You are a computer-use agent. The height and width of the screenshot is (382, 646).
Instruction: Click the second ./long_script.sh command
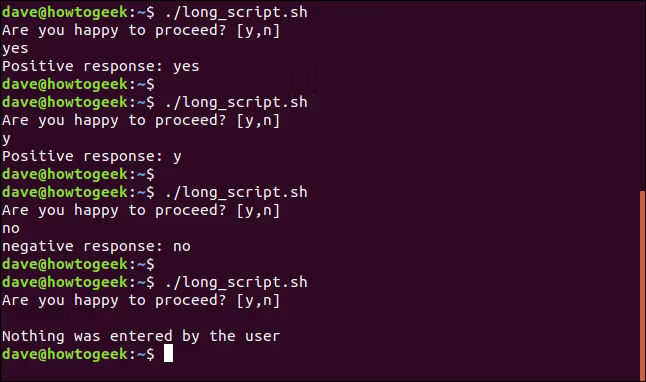pyautogui.click(x=236, y=102)
